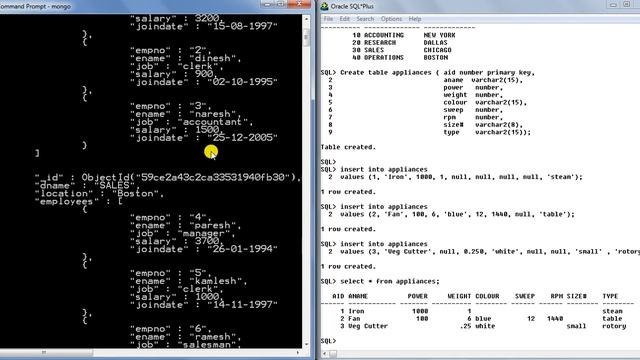The image size is (640, 360).
Task: Click the "joindate" : "25-12-2005" line
Action: (x=204, y=138)
